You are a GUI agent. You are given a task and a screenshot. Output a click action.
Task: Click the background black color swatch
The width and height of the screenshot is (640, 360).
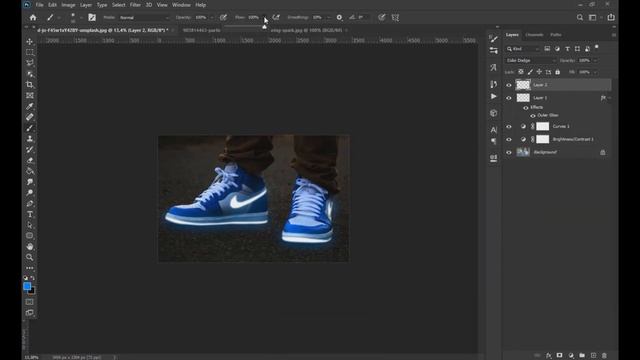[x=32, y=291]
